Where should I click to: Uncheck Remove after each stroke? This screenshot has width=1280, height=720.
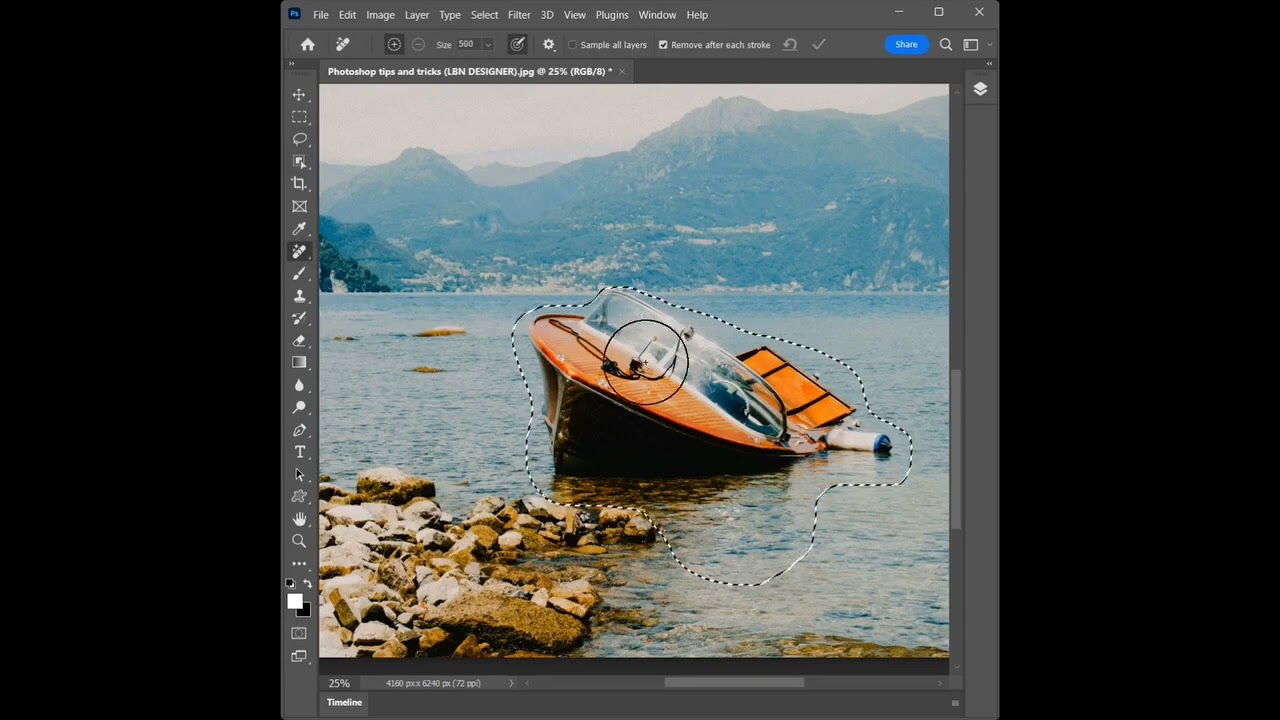(x=663, y=45)
